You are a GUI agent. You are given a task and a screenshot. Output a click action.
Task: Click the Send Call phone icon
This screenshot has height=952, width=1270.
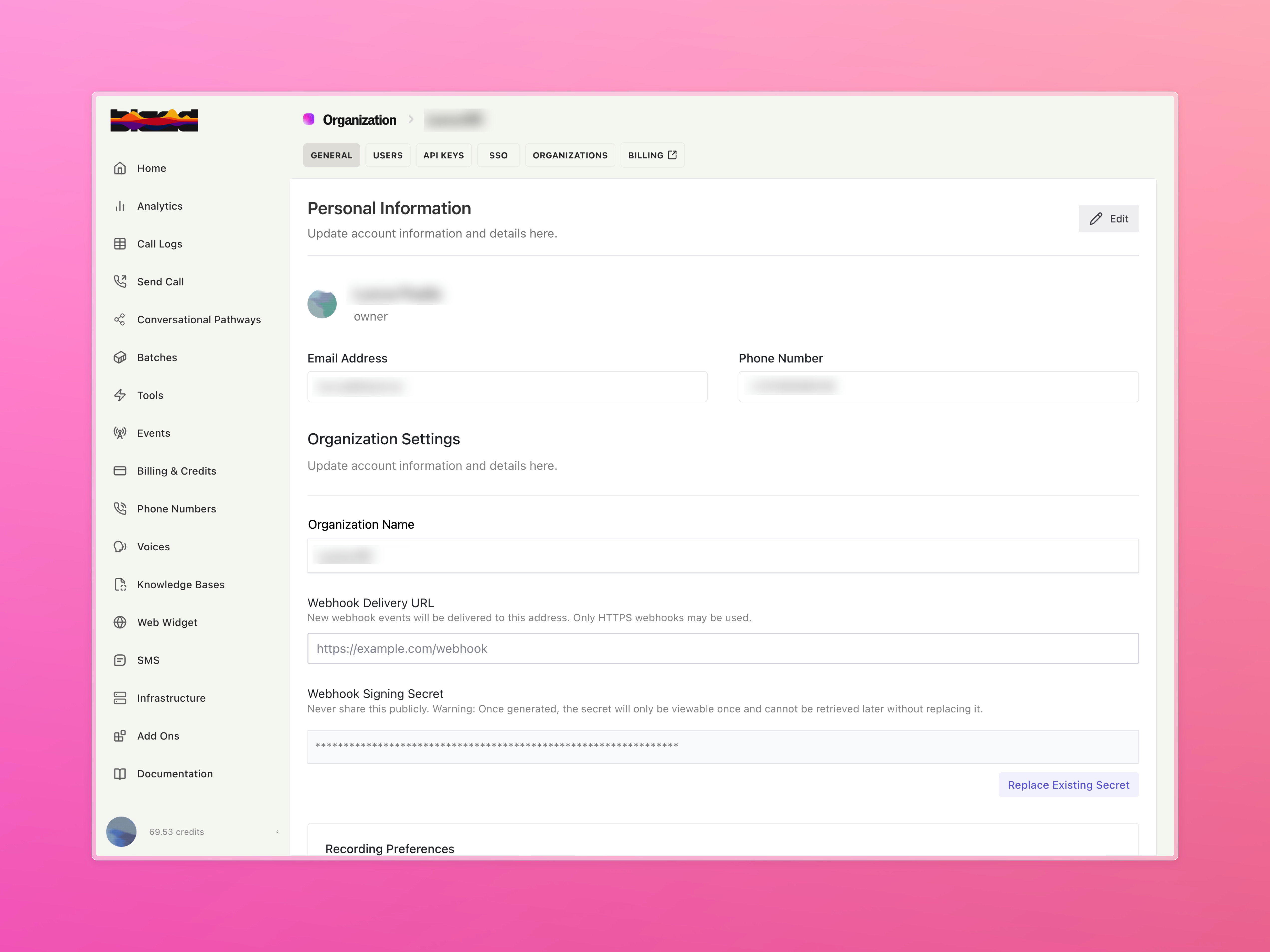coord(120,282)
